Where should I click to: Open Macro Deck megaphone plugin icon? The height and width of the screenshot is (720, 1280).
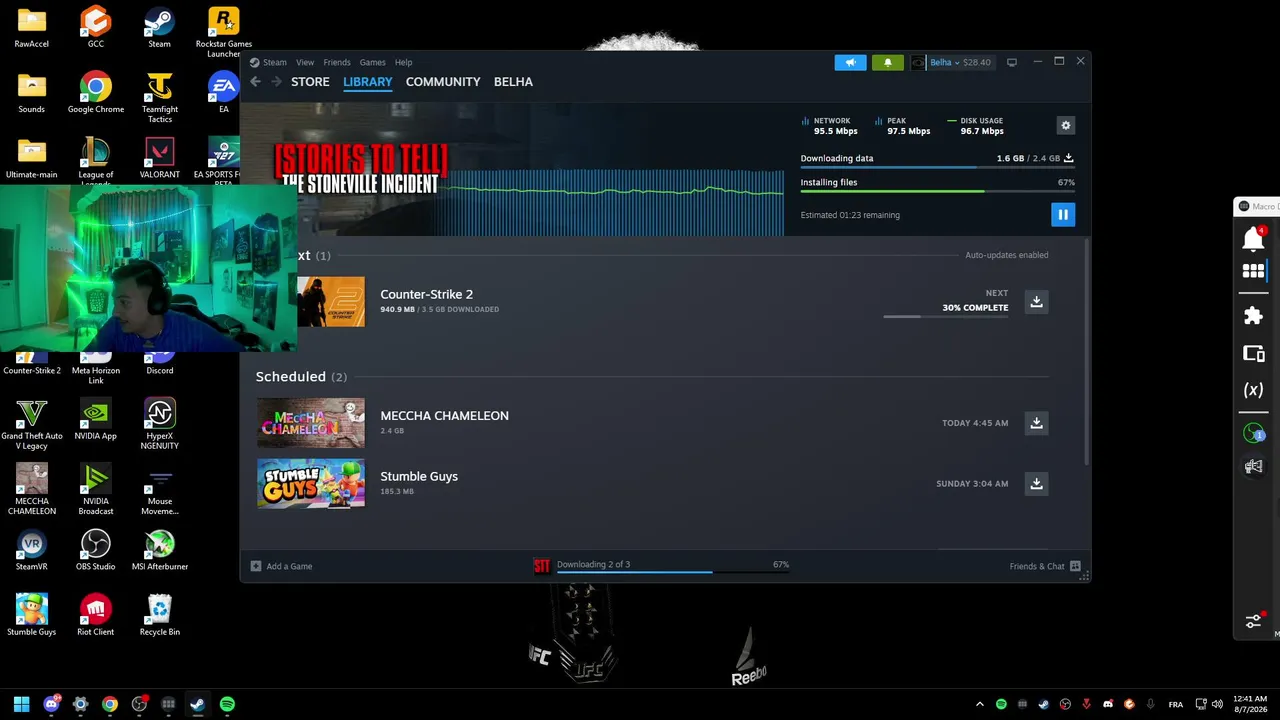1253,466
